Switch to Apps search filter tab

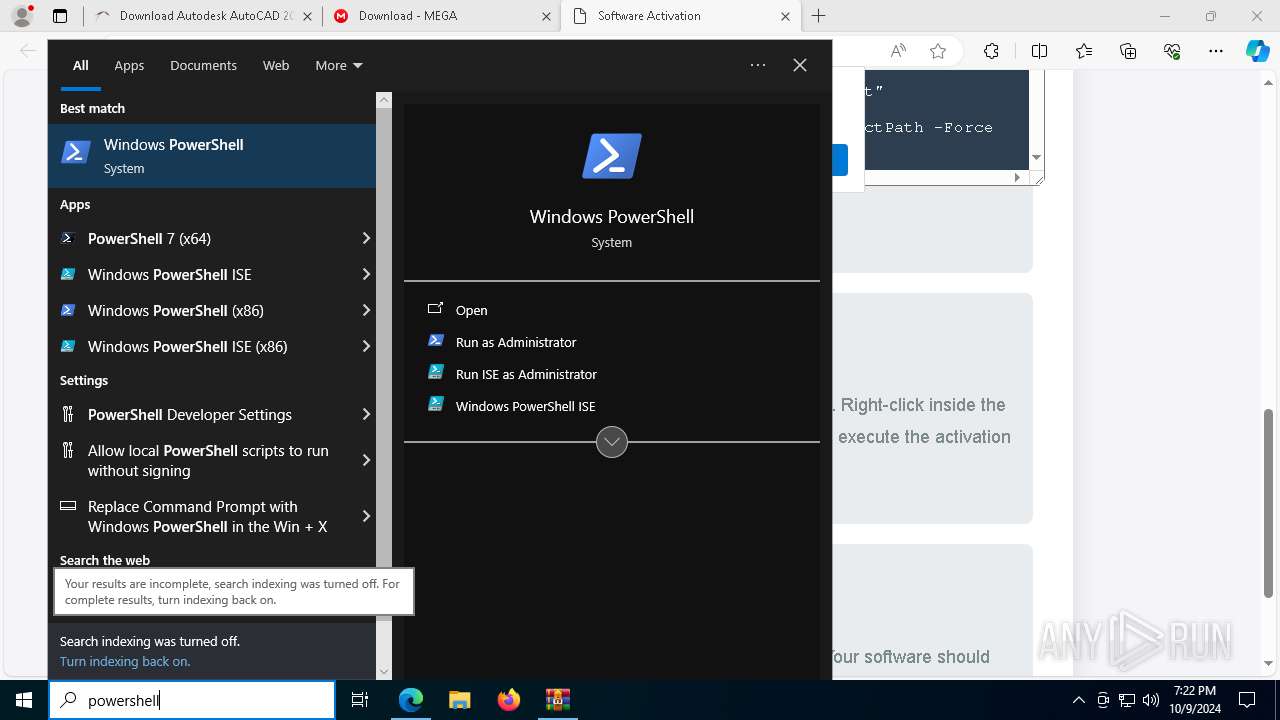[x=129, y=65]
